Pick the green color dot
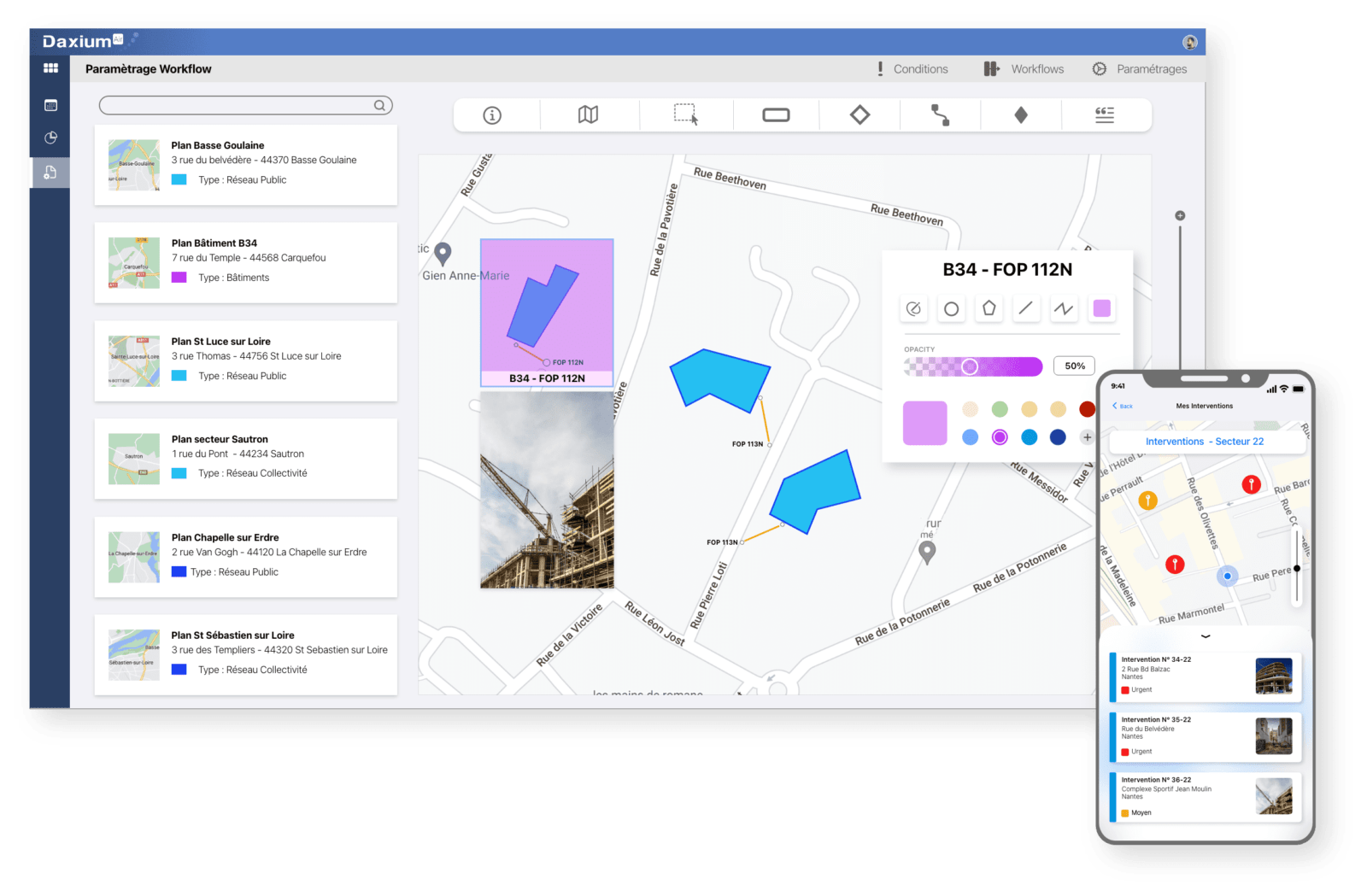The width and height of the screenshot is (1367, 896). coord(1000,409)
